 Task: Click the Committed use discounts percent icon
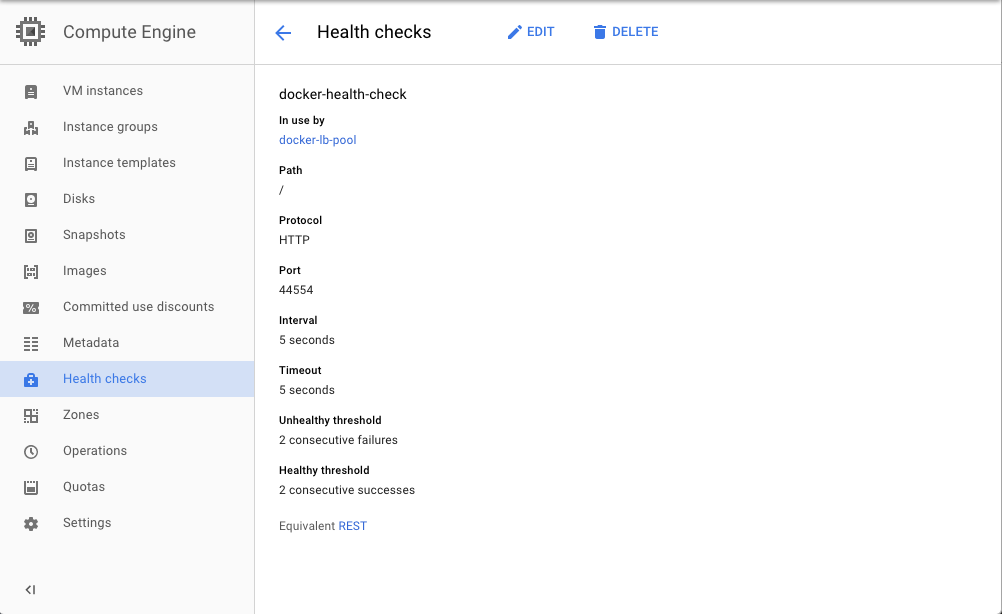click(31, 308)
